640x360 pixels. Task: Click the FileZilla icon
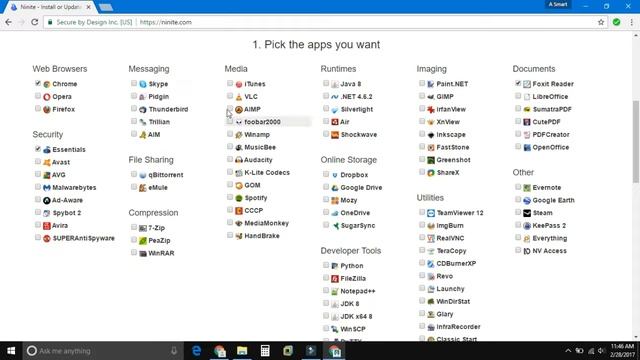point(335,279)
